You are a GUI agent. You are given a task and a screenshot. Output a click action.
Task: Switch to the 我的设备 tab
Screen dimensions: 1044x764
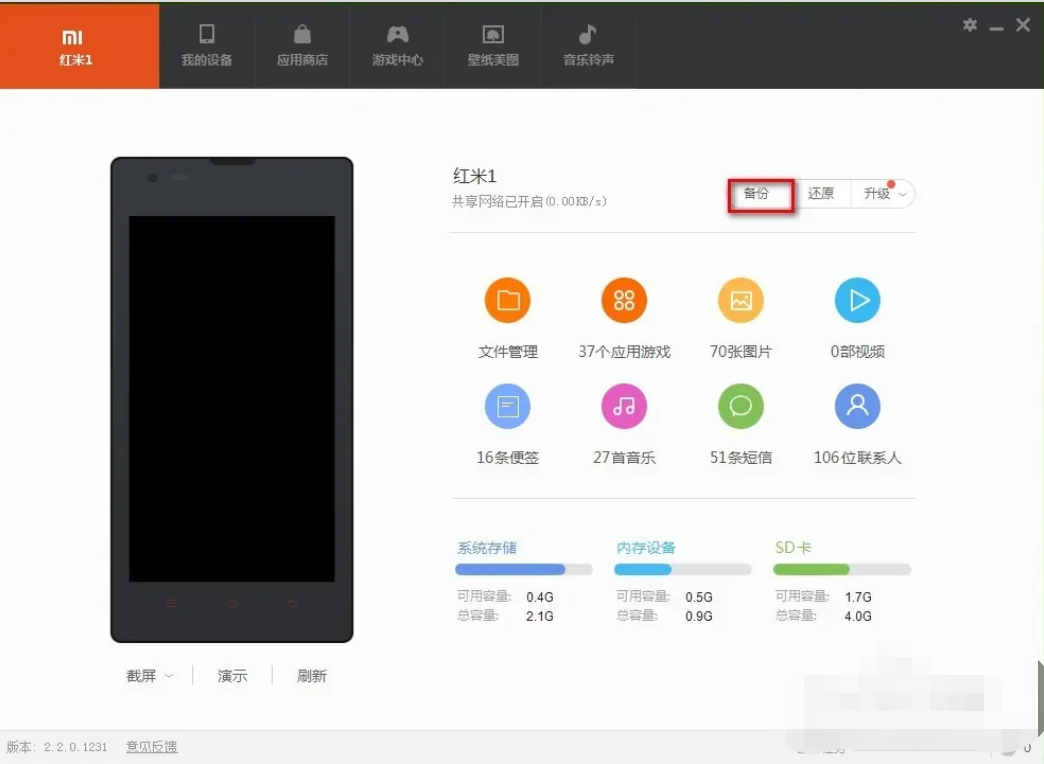tap(206, 46)
